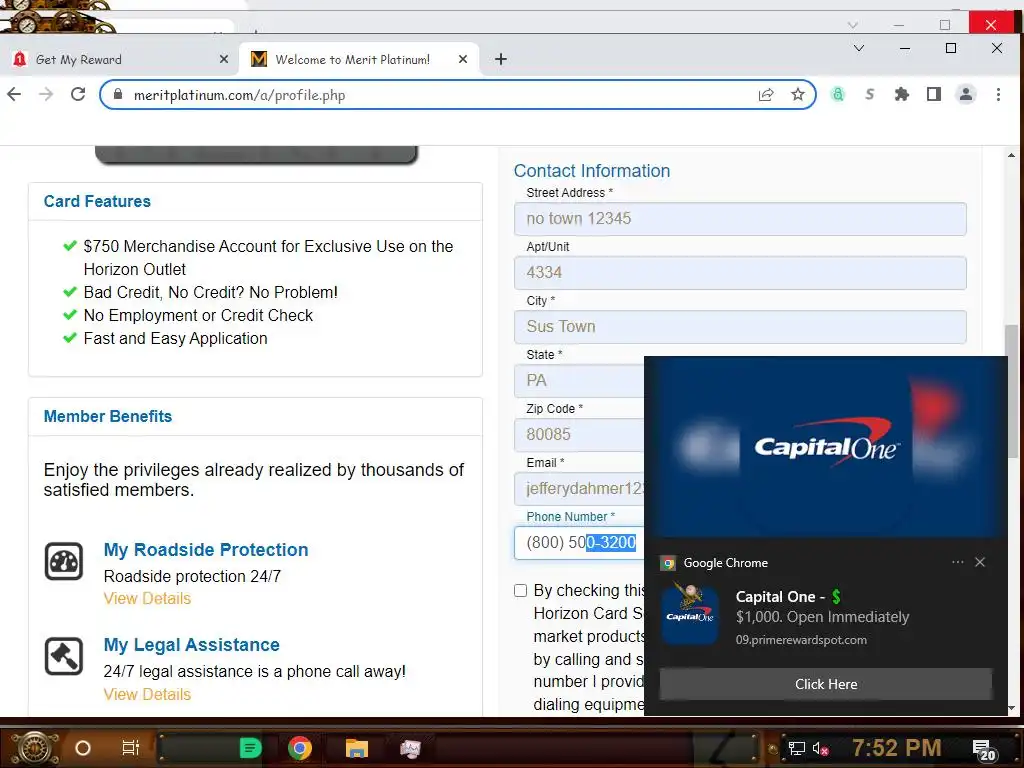Click the Zip Code field 80085

(579, 434)
